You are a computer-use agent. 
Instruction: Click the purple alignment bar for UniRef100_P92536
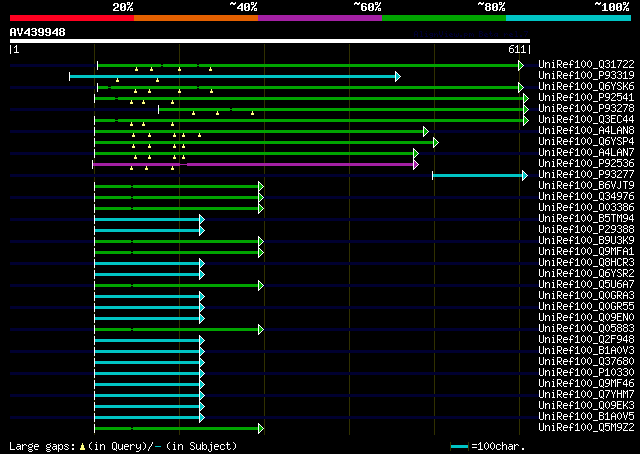(253, 165)
